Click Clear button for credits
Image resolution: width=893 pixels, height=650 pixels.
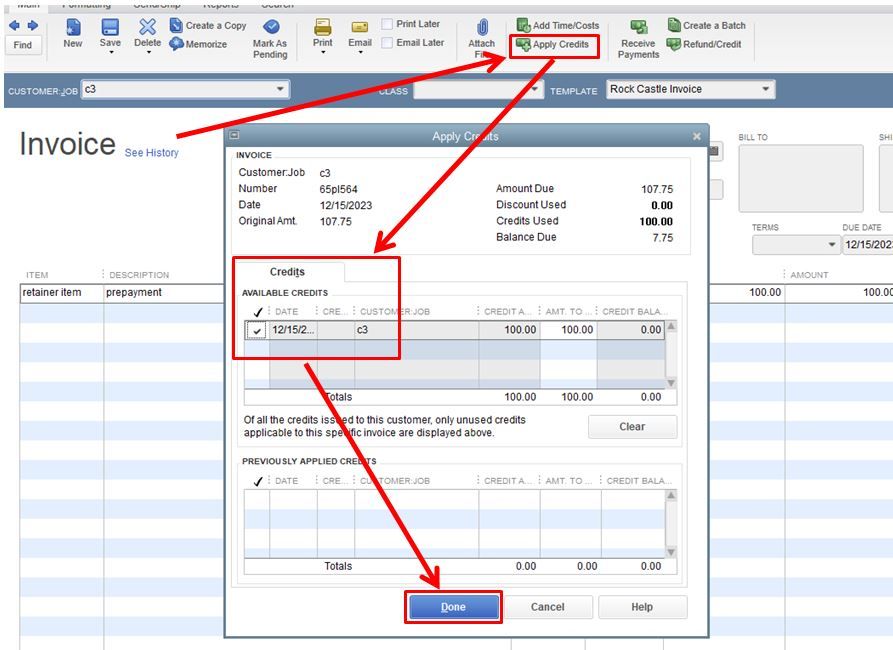click(x=632, y=427)
